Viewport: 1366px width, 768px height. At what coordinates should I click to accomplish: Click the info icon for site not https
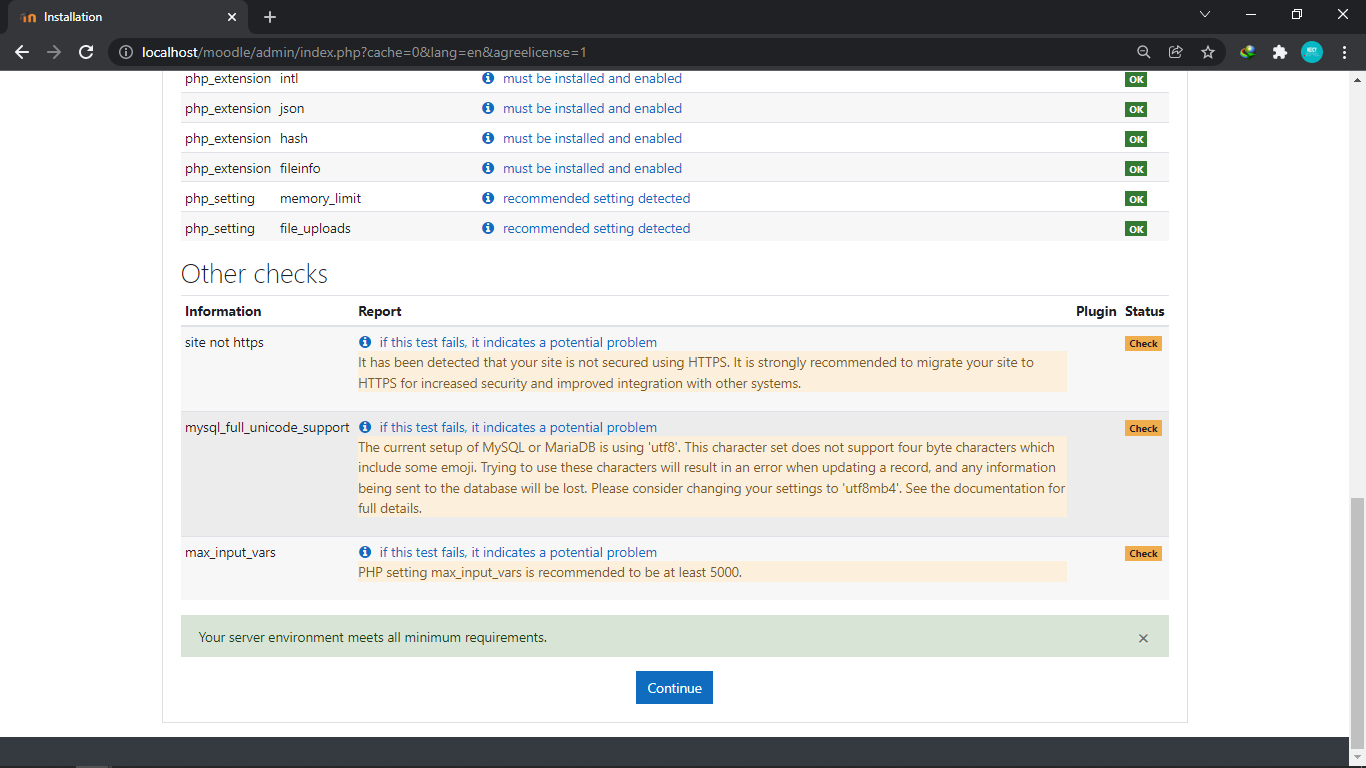[365, 342]
